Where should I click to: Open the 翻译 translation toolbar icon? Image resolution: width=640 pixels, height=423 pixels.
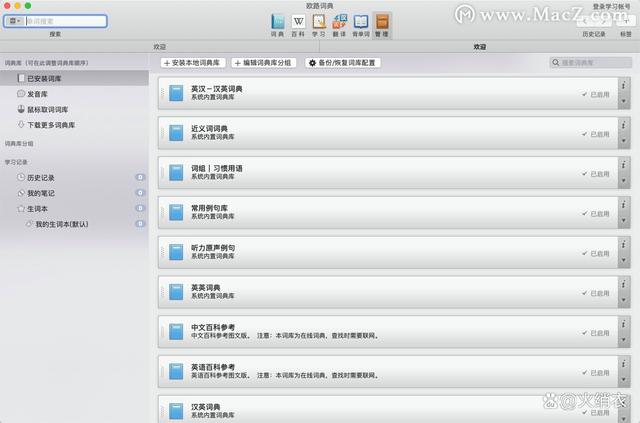pos(340,25)
